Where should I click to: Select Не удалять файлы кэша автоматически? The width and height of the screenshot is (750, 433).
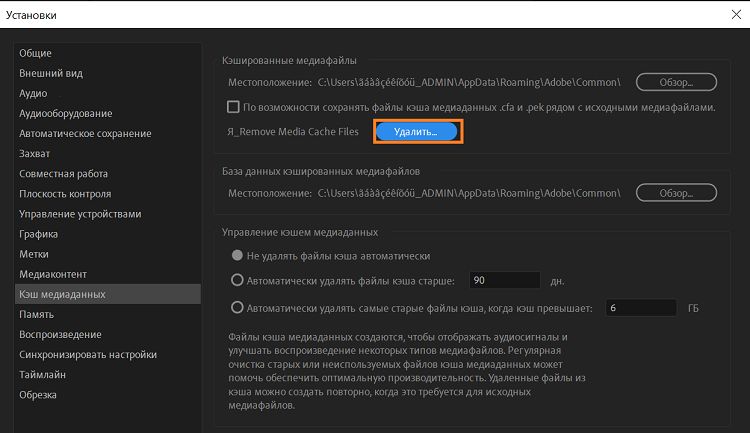pos(237,255)
